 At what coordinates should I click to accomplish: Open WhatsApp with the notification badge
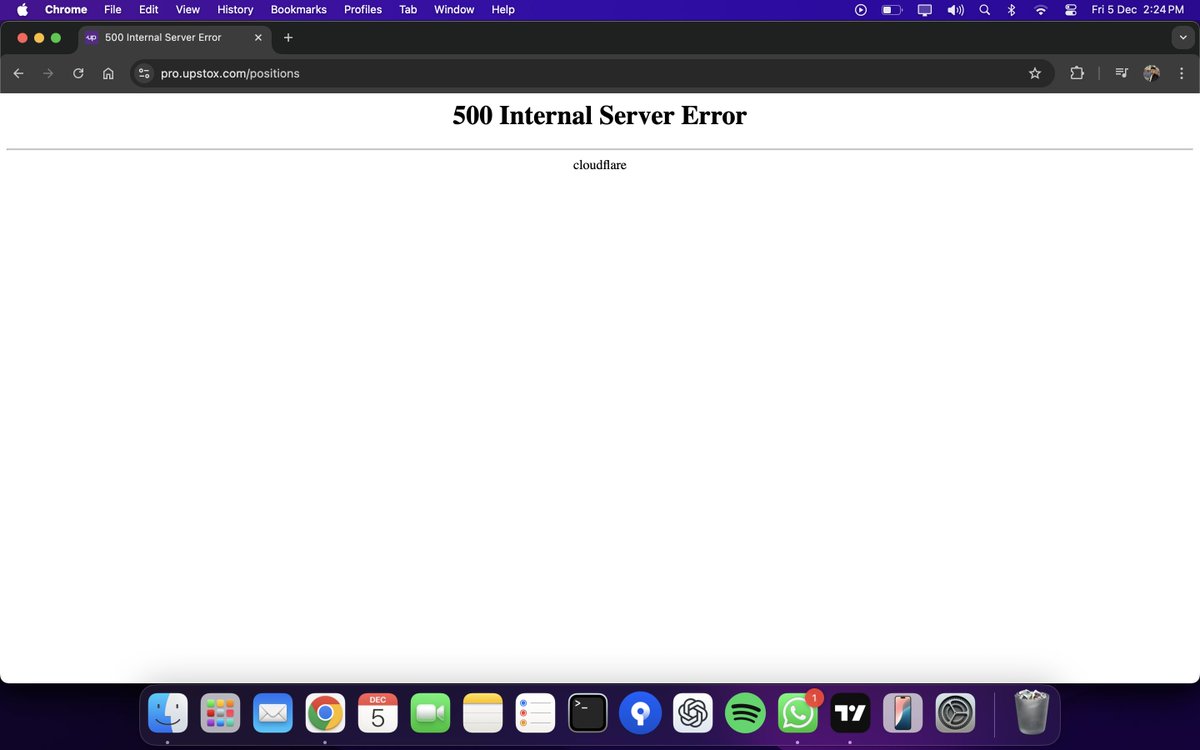(797, 712)
